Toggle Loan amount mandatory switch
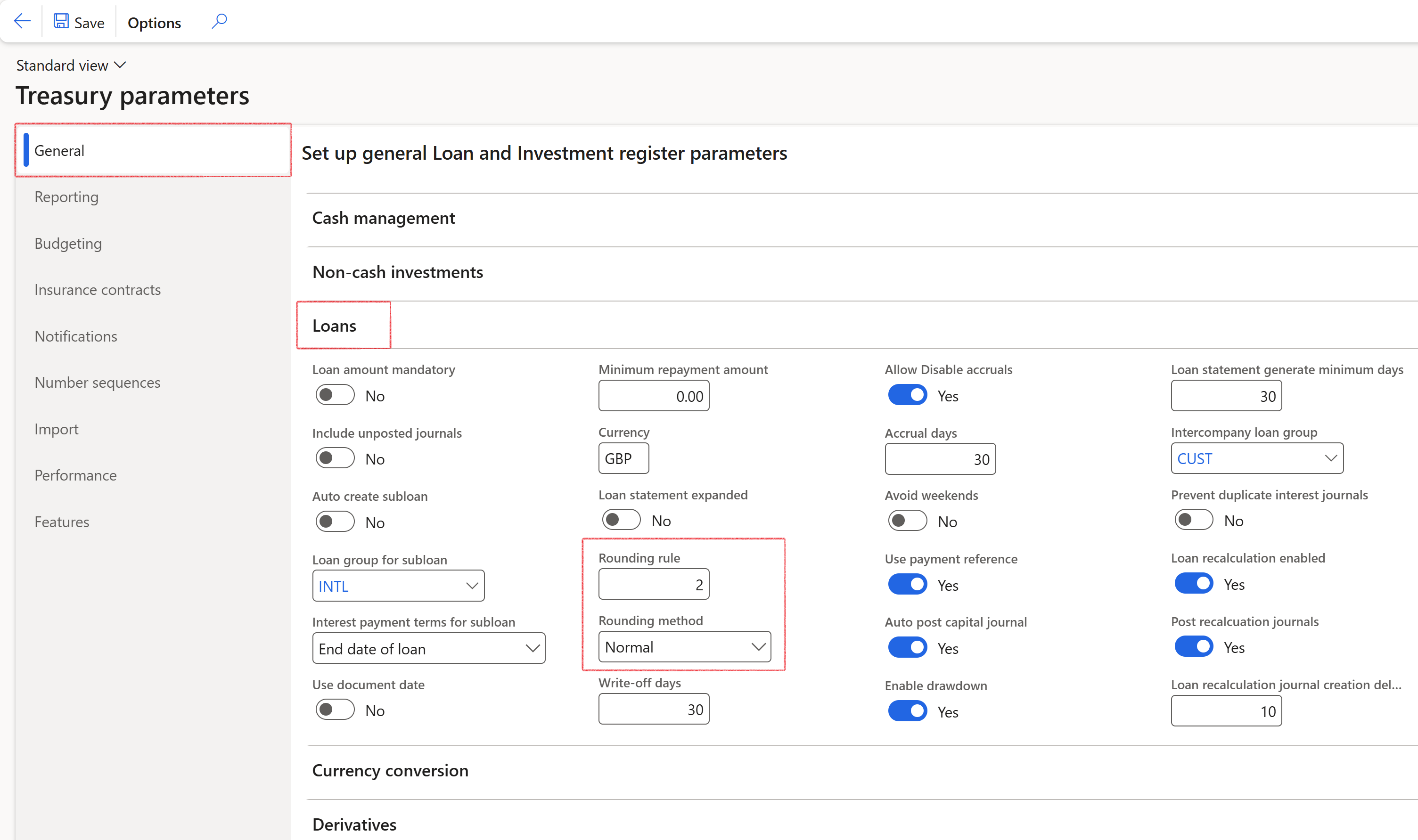The height and width of the screenshot is (840, 1418). click(x=335, y=395)
